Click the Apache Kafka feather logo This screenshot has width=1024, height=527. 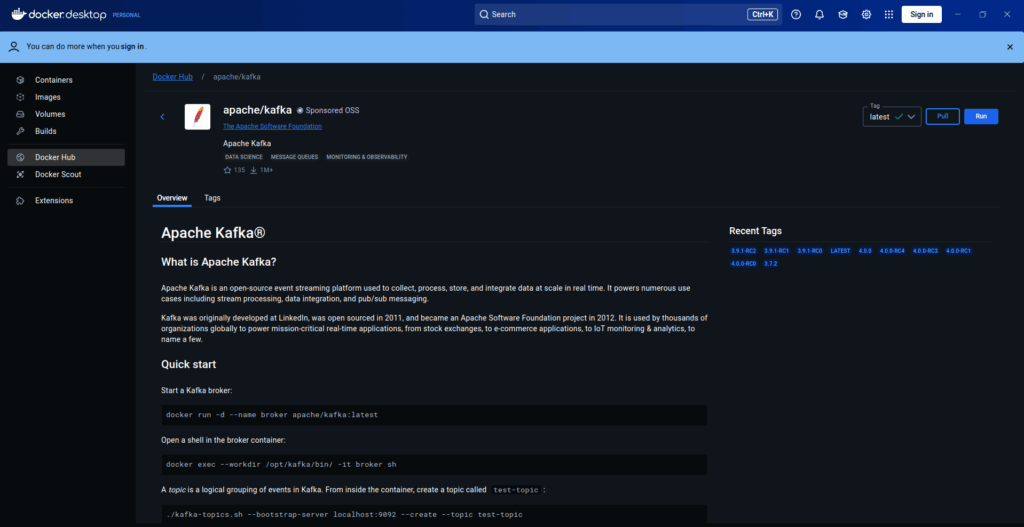(197, 117)
